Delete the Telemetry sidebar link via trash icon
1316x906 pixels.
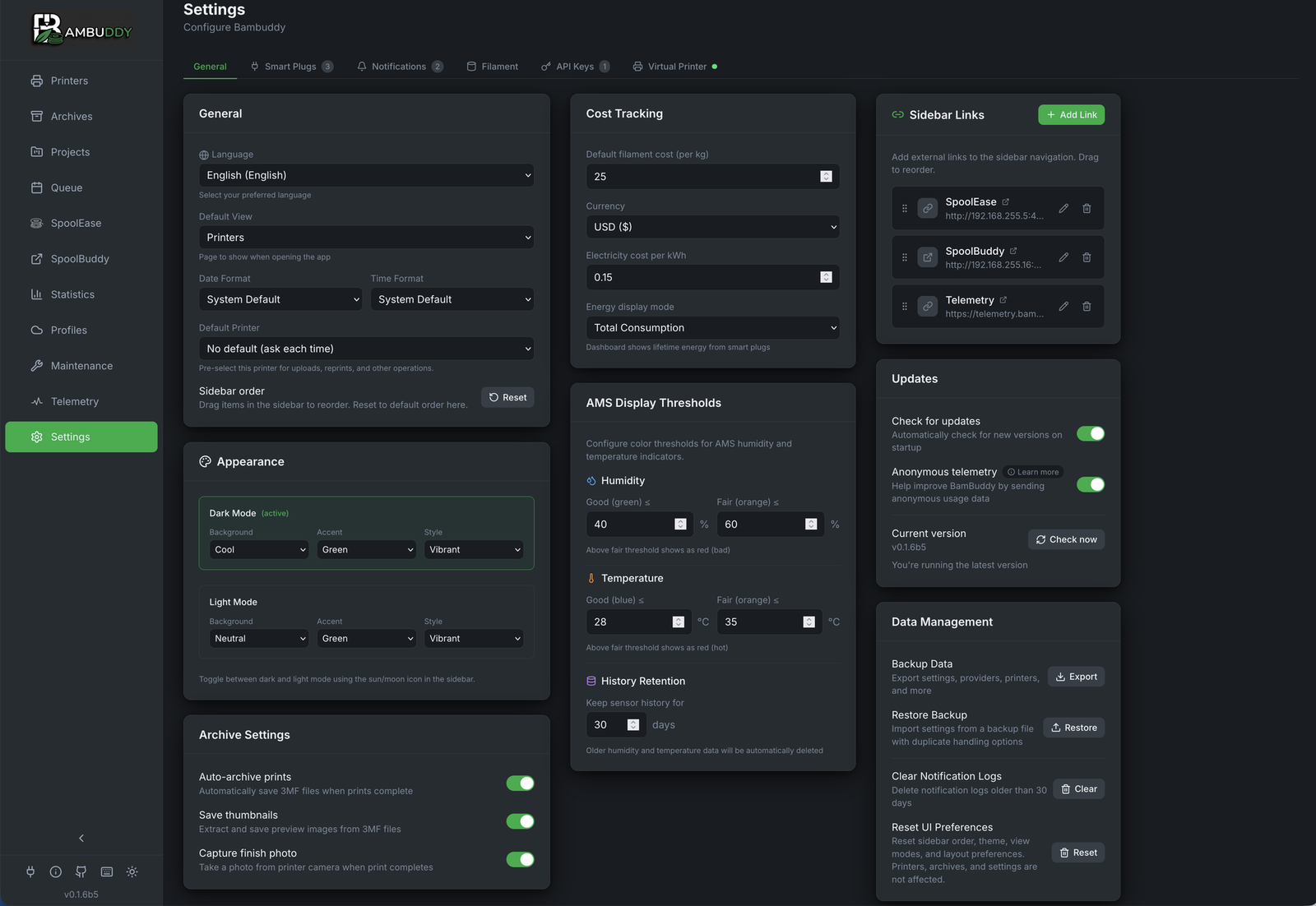point(1087,307)
